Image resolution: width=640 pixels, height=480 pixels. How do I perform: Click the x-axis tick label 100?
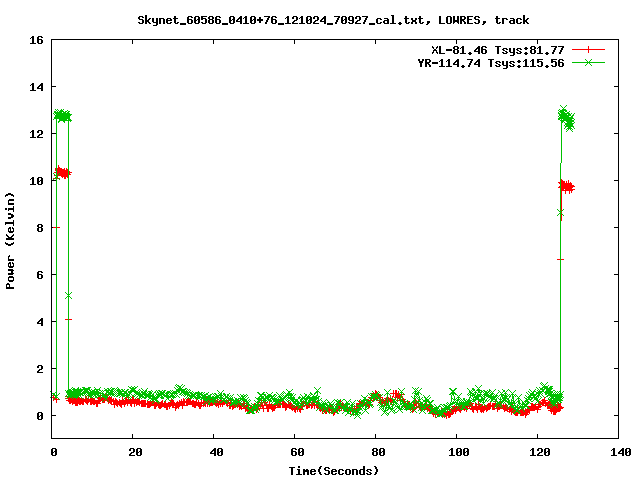[x=459, y=452]
